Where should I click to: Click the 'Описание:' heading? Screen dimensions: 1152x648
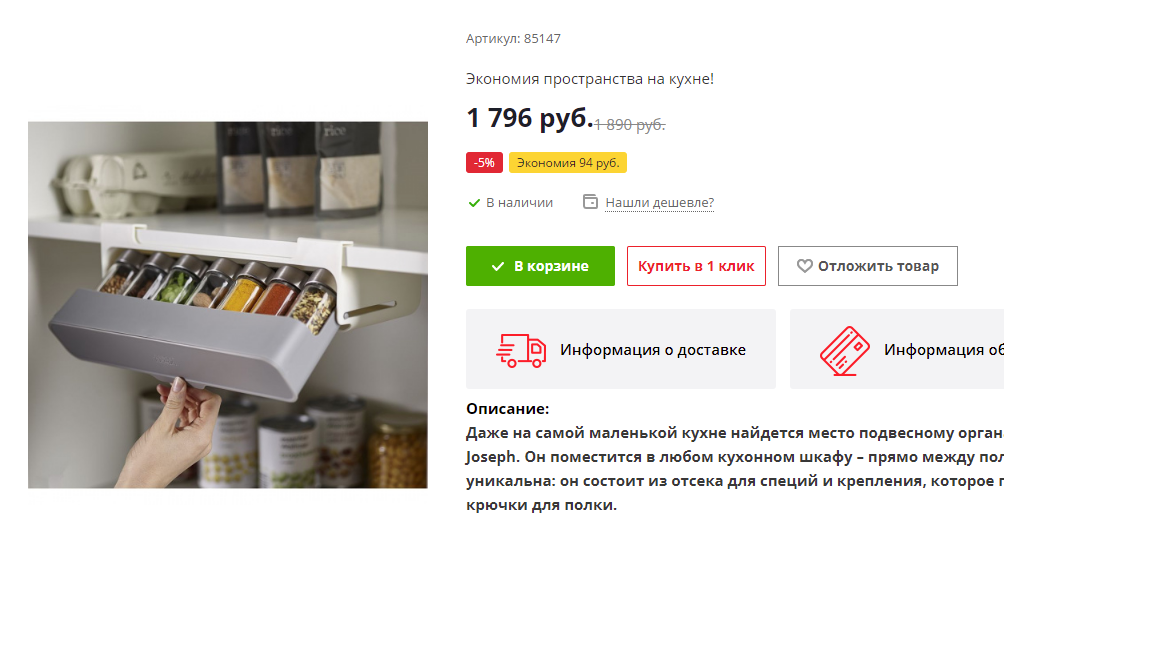[x=507, y=408]
